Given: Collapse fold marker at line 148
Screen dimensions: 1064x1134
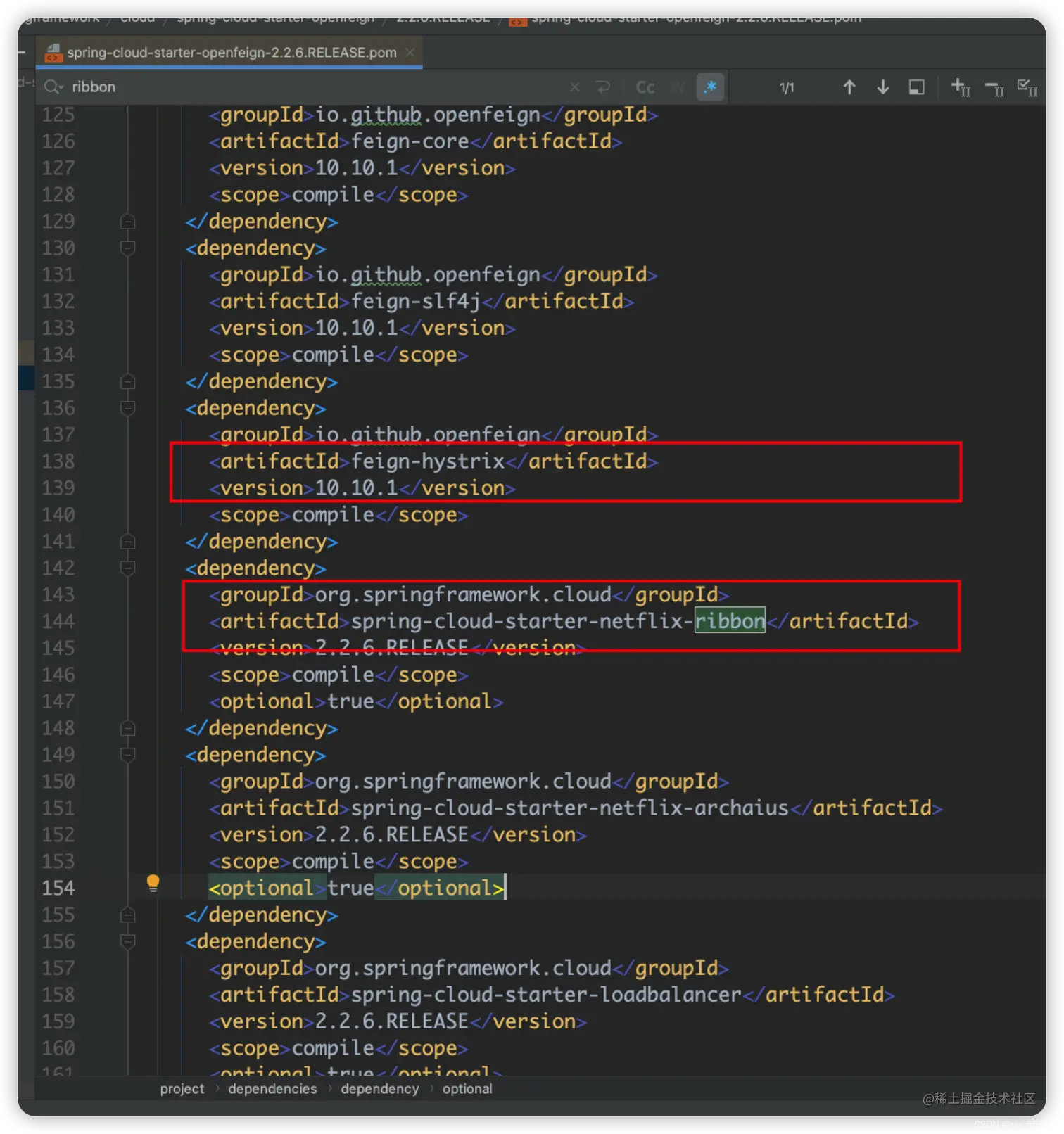Looking at the screenshot, I should pos(127,728).
